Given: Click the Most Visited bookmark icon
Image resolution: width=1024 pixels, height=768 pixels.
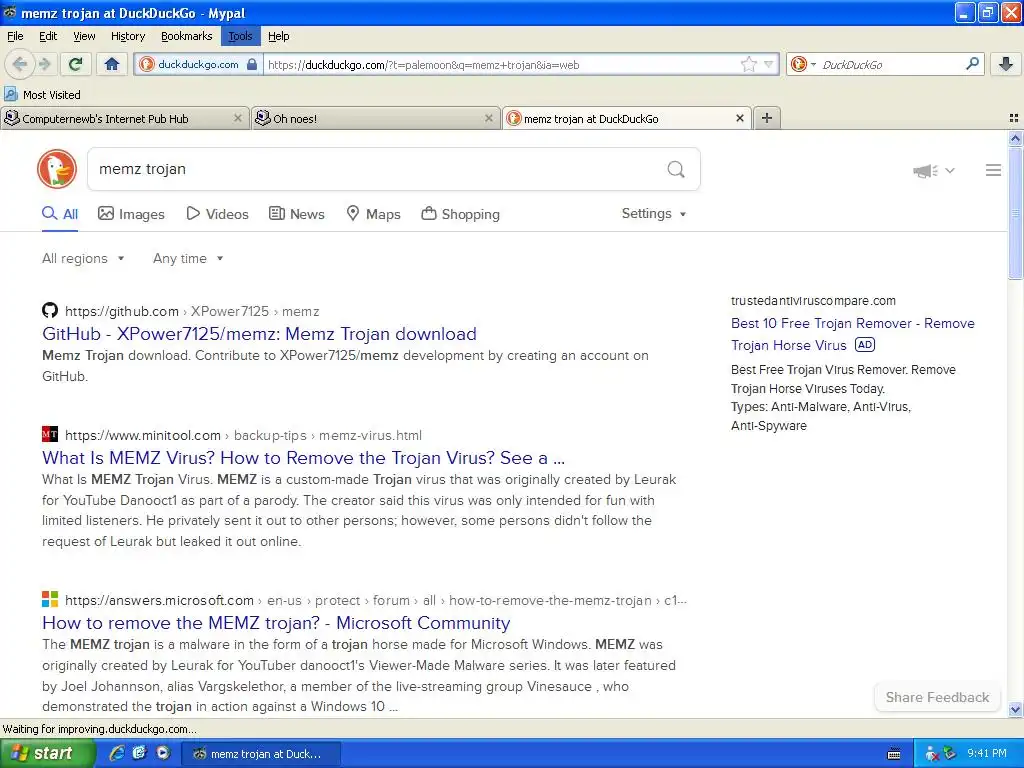Looking at the screenshot, I should pyautogui.click(x=10, y=94).
